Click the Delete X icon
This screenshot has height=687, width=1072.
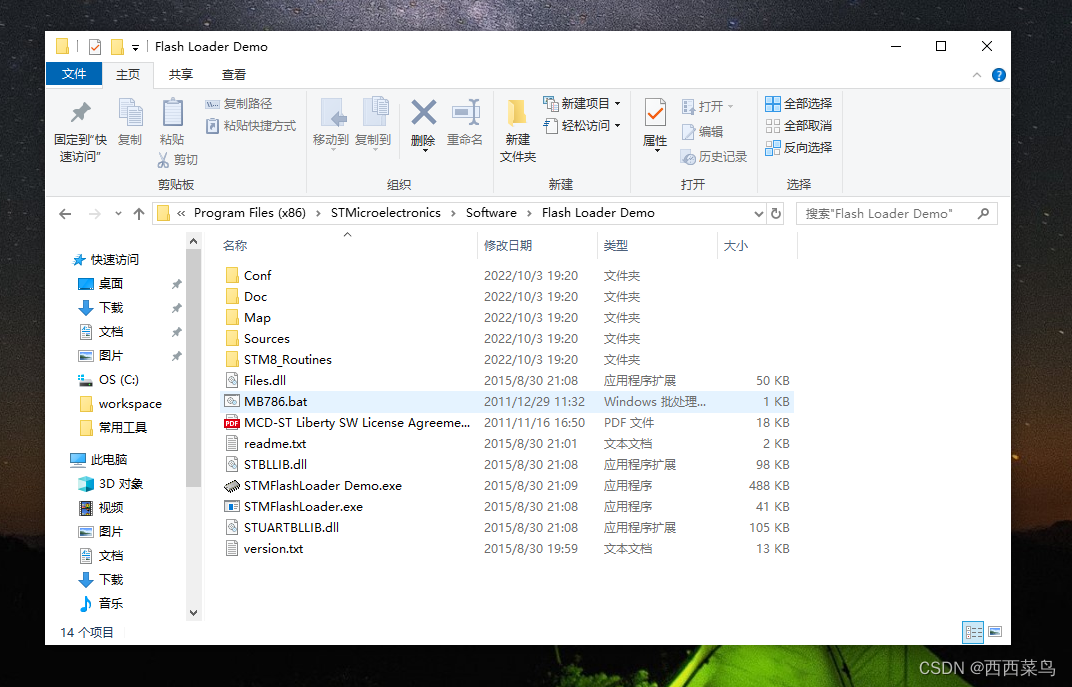point(423,113)
